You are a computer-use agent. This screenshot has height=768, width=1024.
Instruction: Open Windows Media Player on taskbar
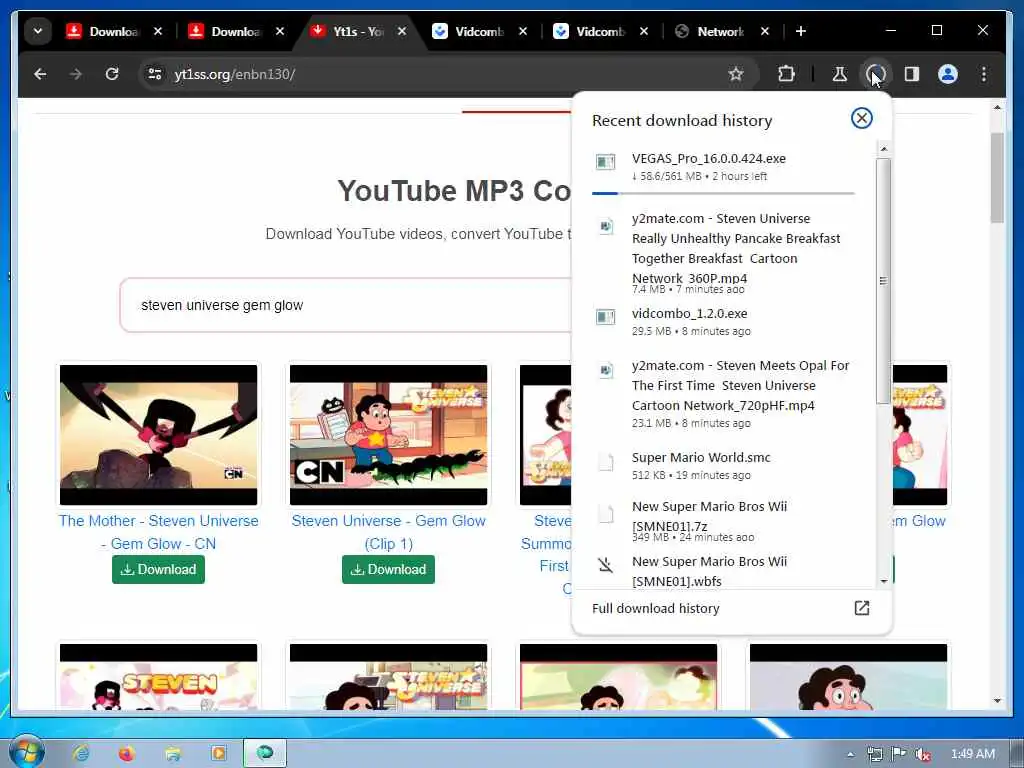tap(219, 754)
